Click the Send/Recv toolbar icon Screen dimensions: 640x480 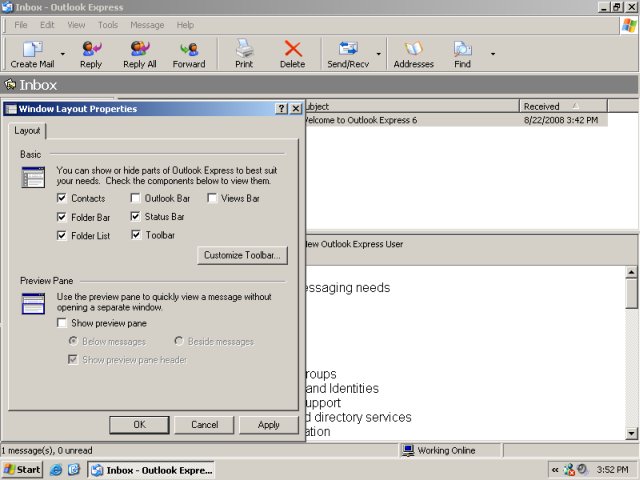pos(348,49)
